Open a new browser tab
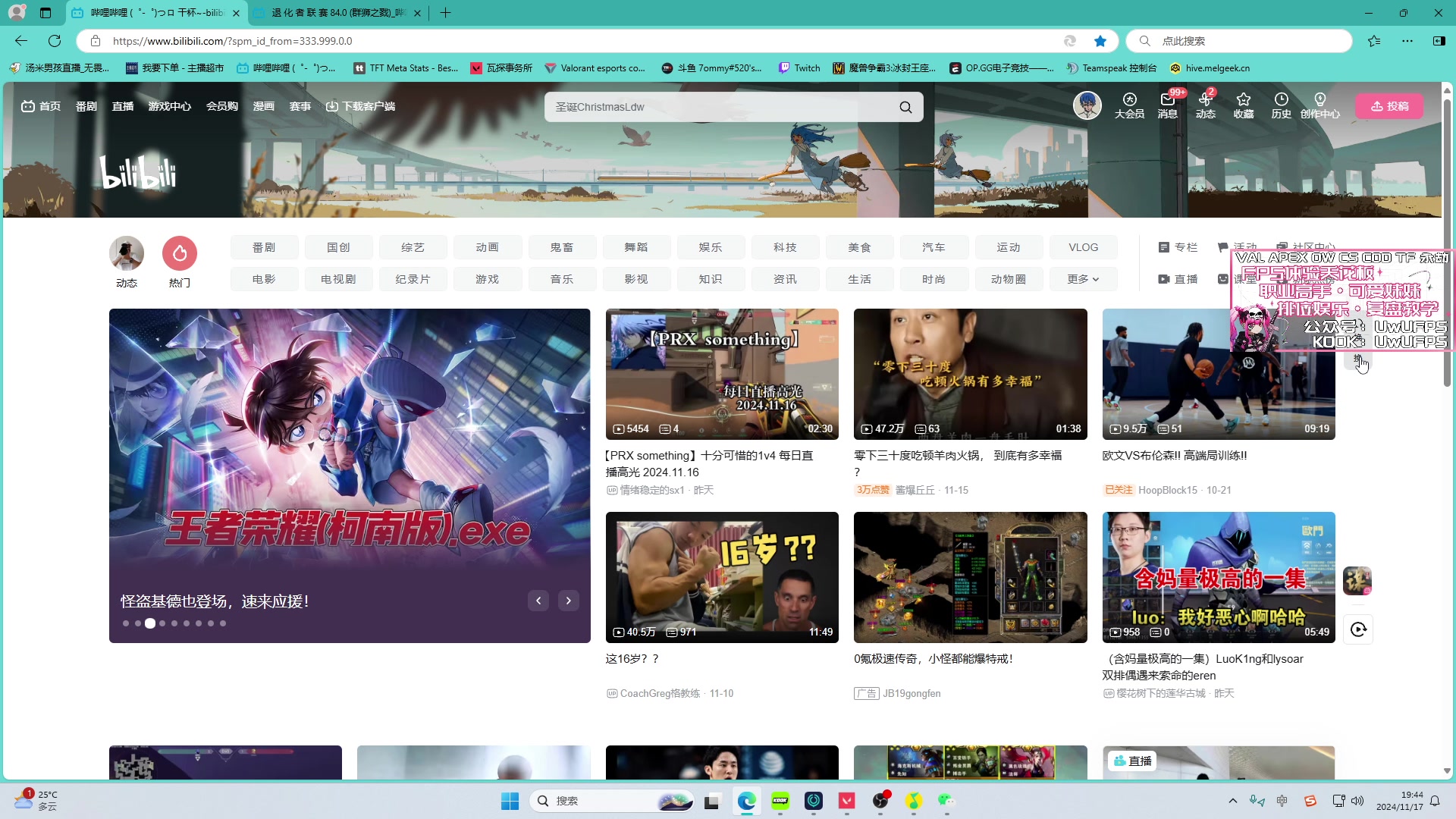 445,13
